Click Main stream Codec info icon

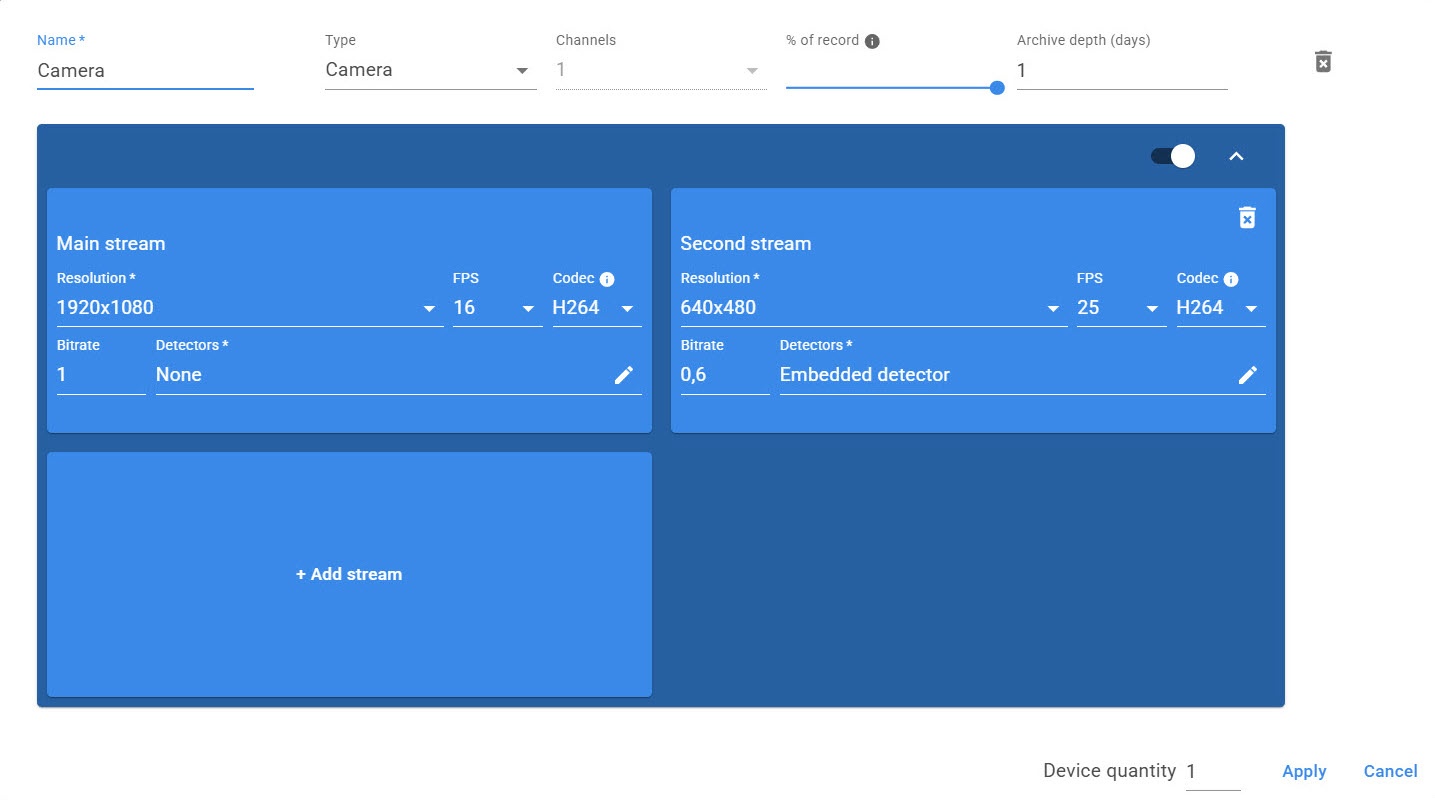click(607, 280)
